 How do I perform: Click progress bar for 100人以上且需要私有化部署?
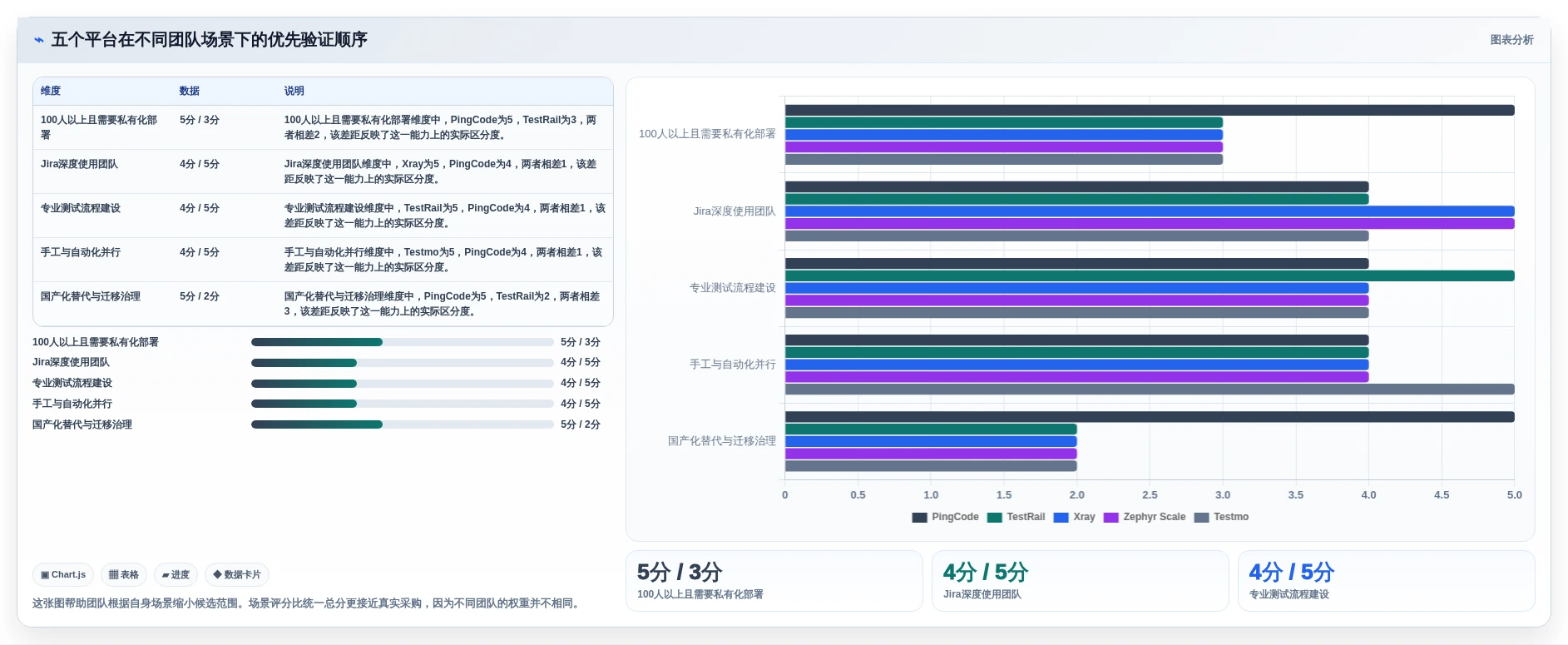403,342
